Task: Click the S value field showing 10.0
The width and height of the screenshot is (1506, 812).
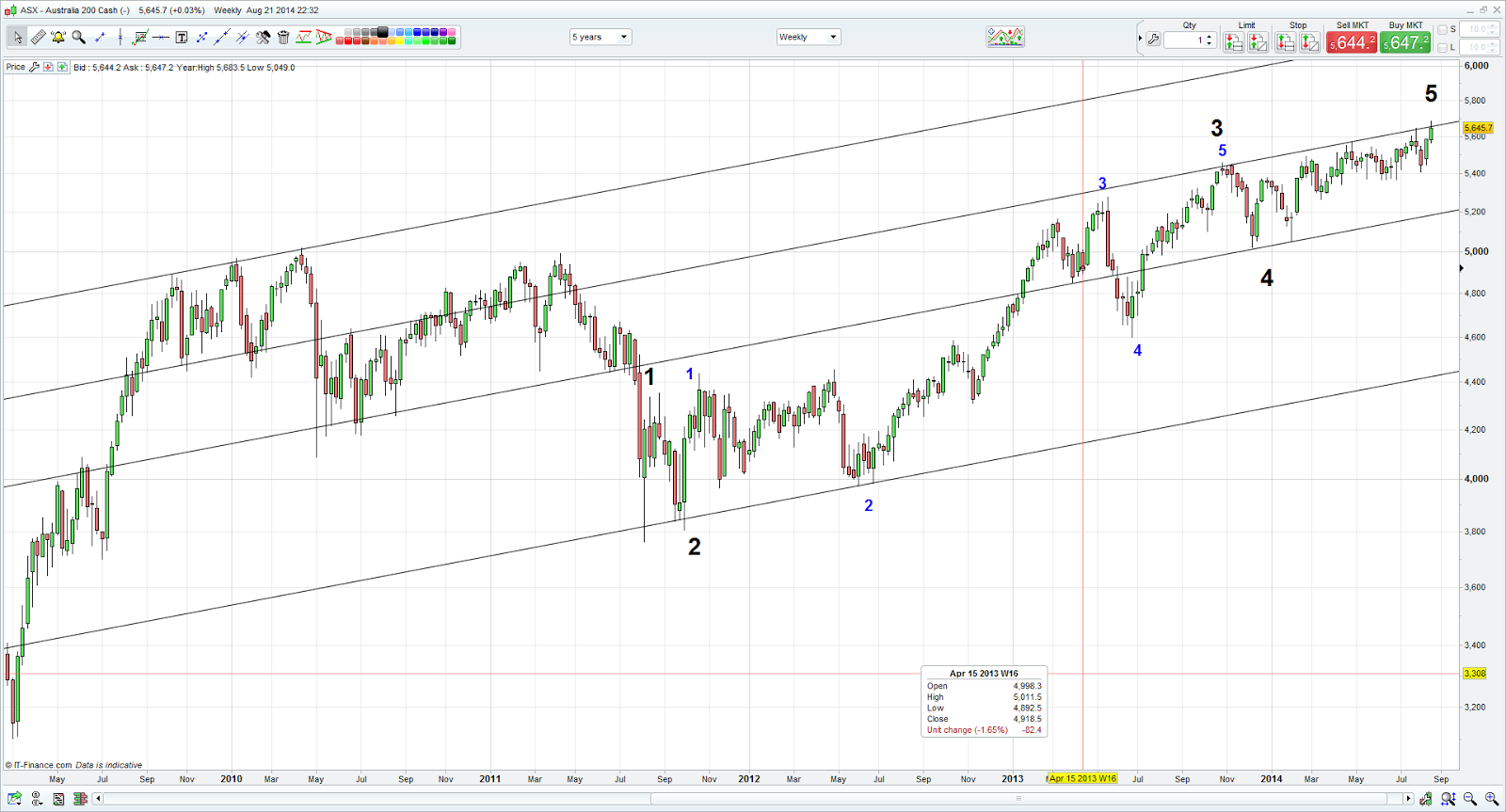Action: [x=1478, y=30]
